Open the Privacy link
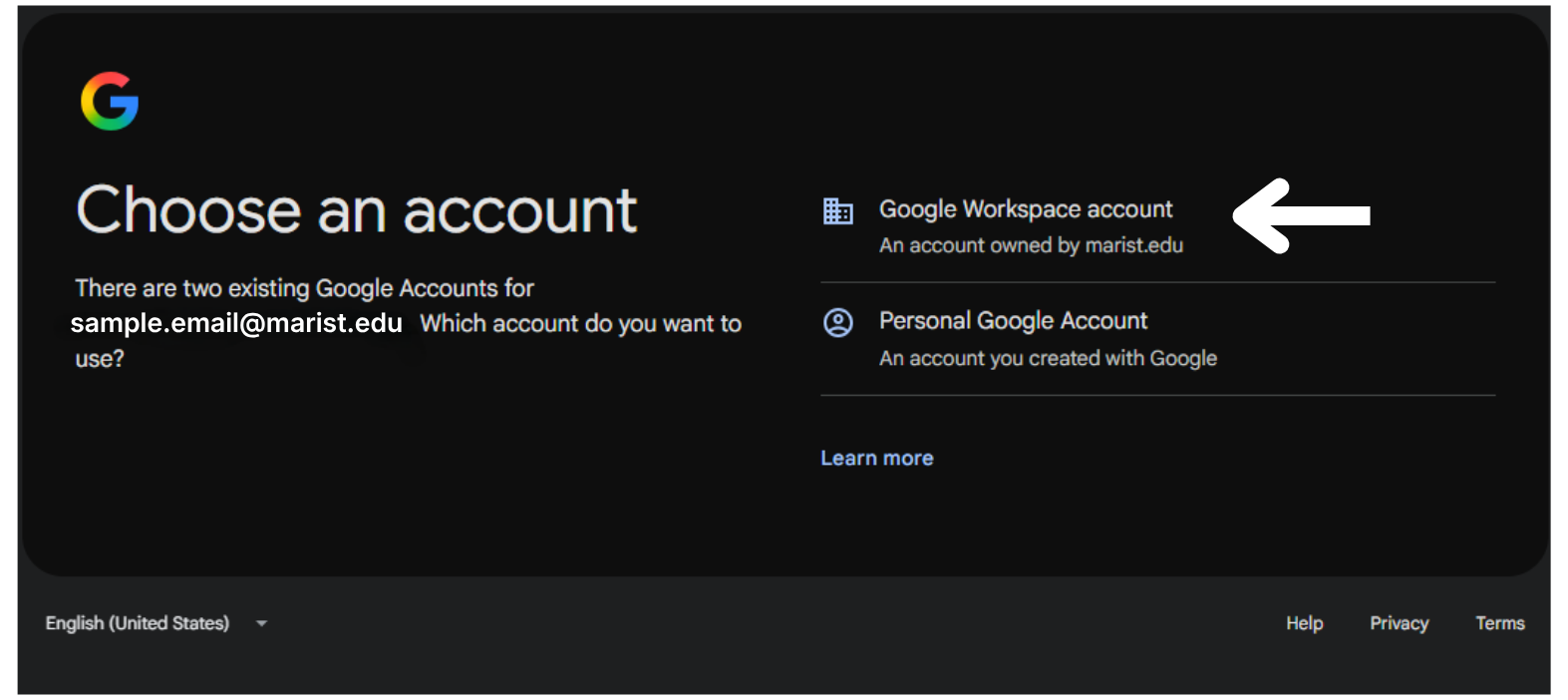 tap(1399, 623)
